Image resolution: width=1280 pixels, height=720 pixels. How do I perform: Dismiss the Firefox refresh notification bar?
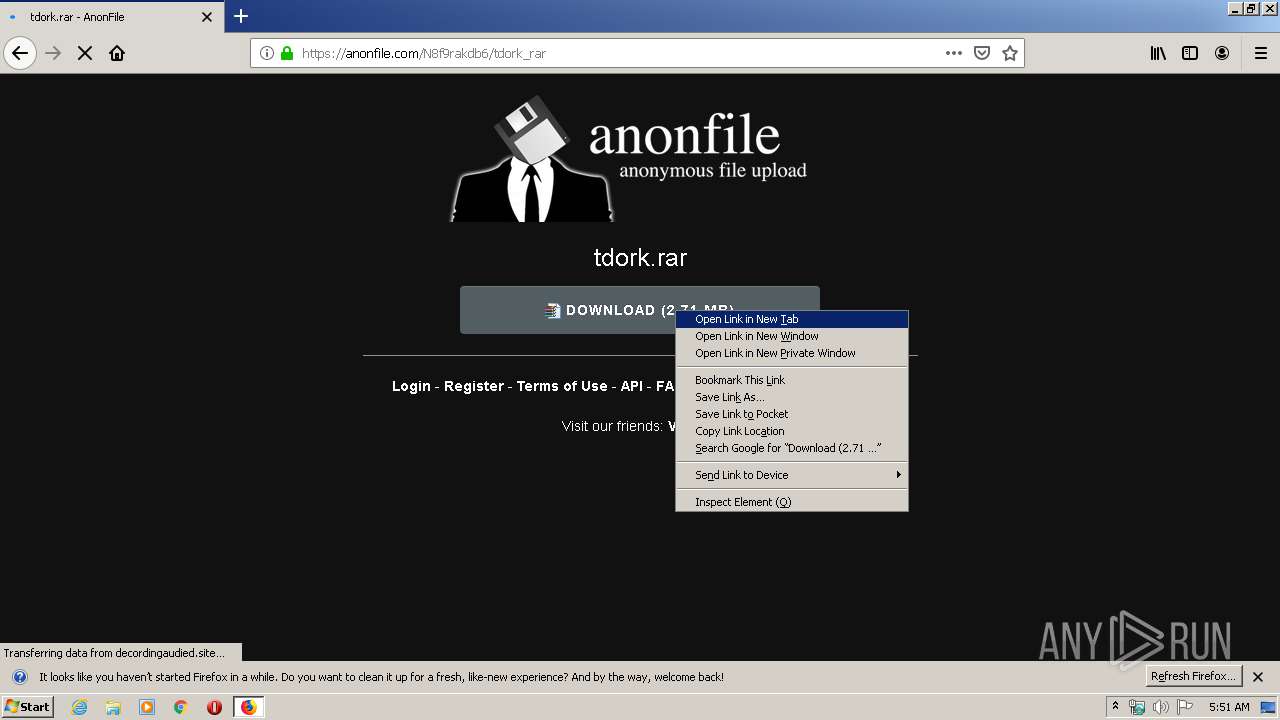pos(1258,677)
